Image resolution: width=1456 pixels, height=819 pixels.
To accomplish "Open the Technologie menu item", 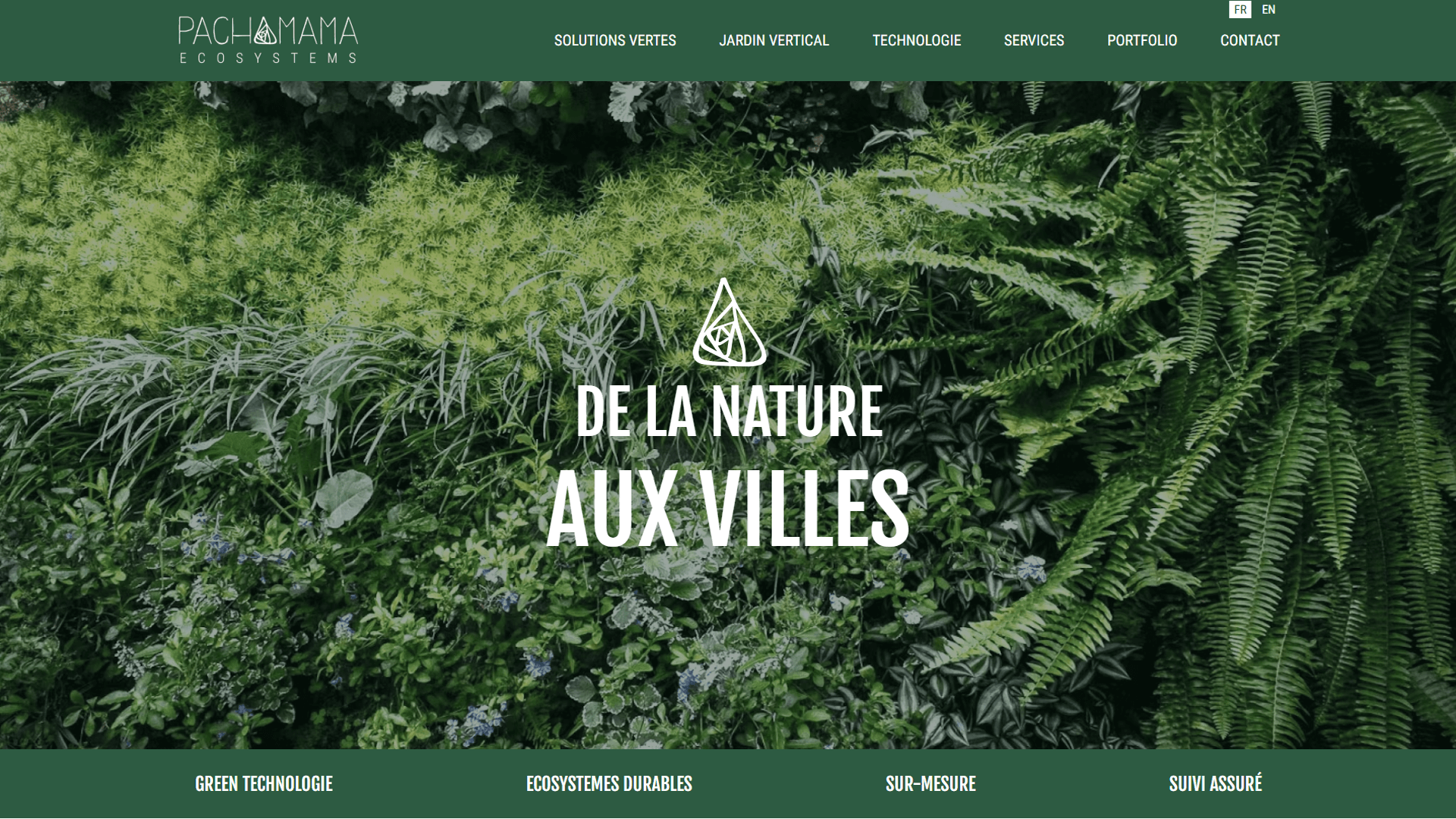I will pos(916,40).
